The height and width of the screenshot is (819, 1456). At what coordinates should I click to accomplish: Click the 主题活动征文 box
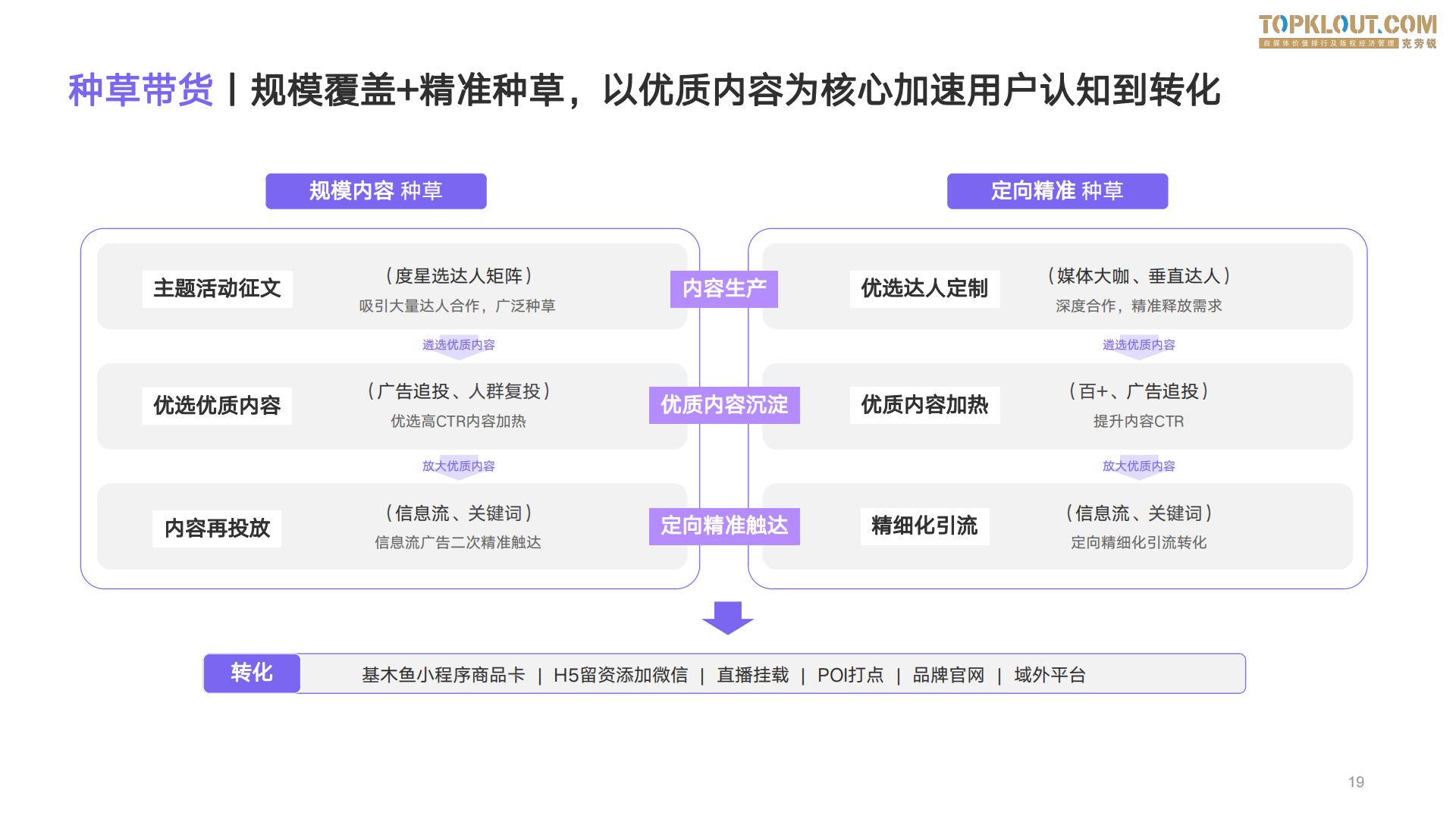(x=217, y=289)
